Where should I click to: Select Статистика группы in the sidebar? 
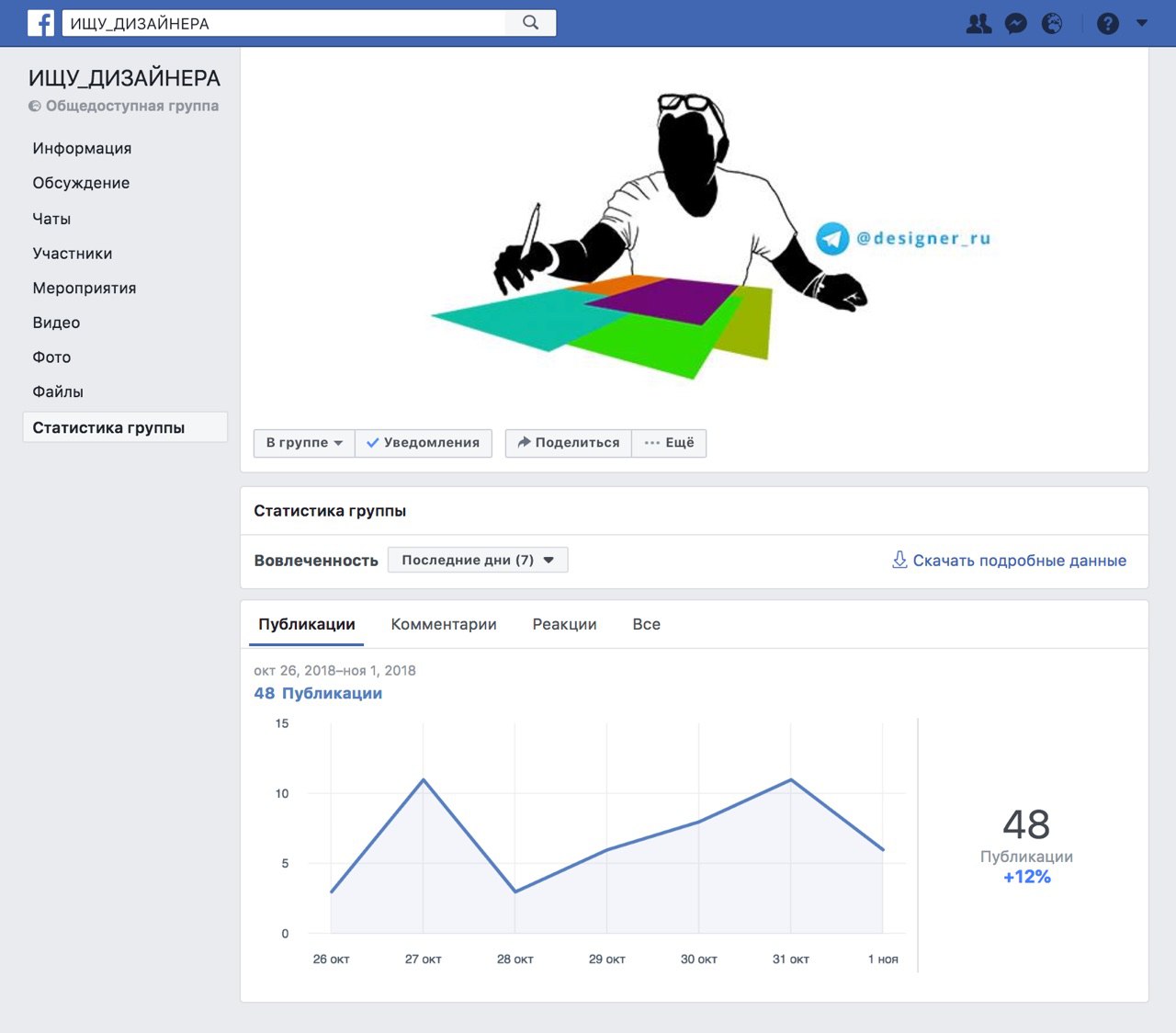tap(125, 427)
